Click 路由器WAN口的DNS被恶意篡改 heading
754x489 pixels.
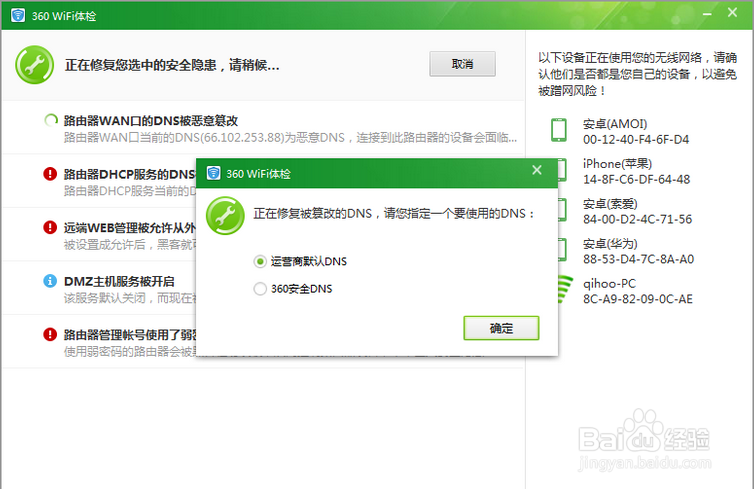click(151, 121)
